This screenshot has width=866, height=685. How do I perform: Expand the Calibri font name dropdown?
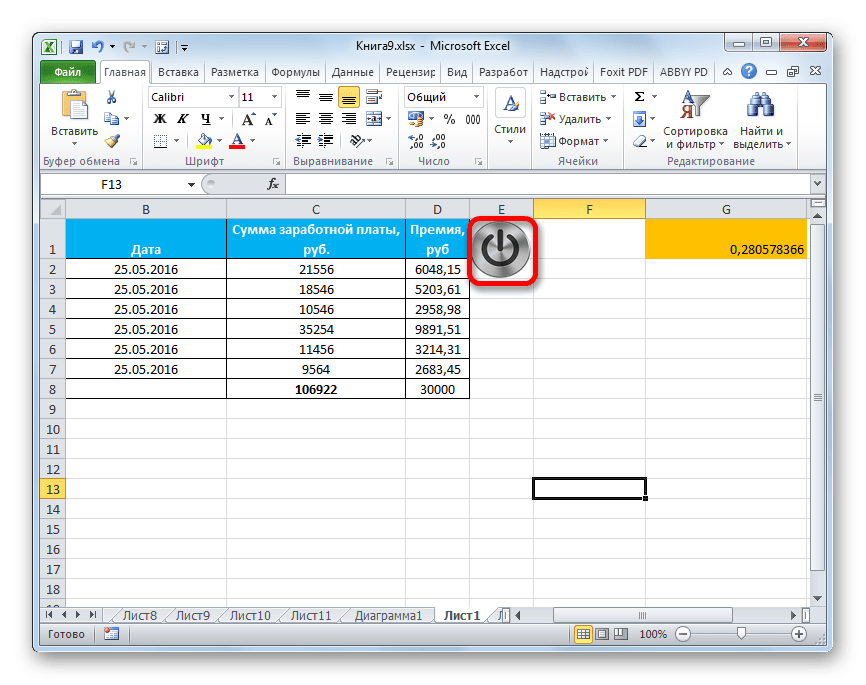(x=230, y=97)
